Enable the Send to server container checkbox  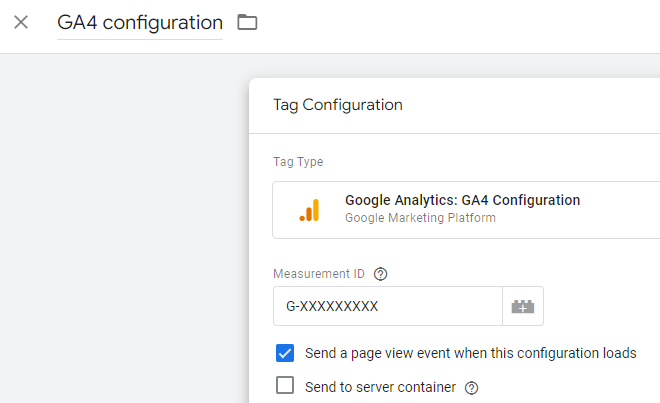point(285,385)
